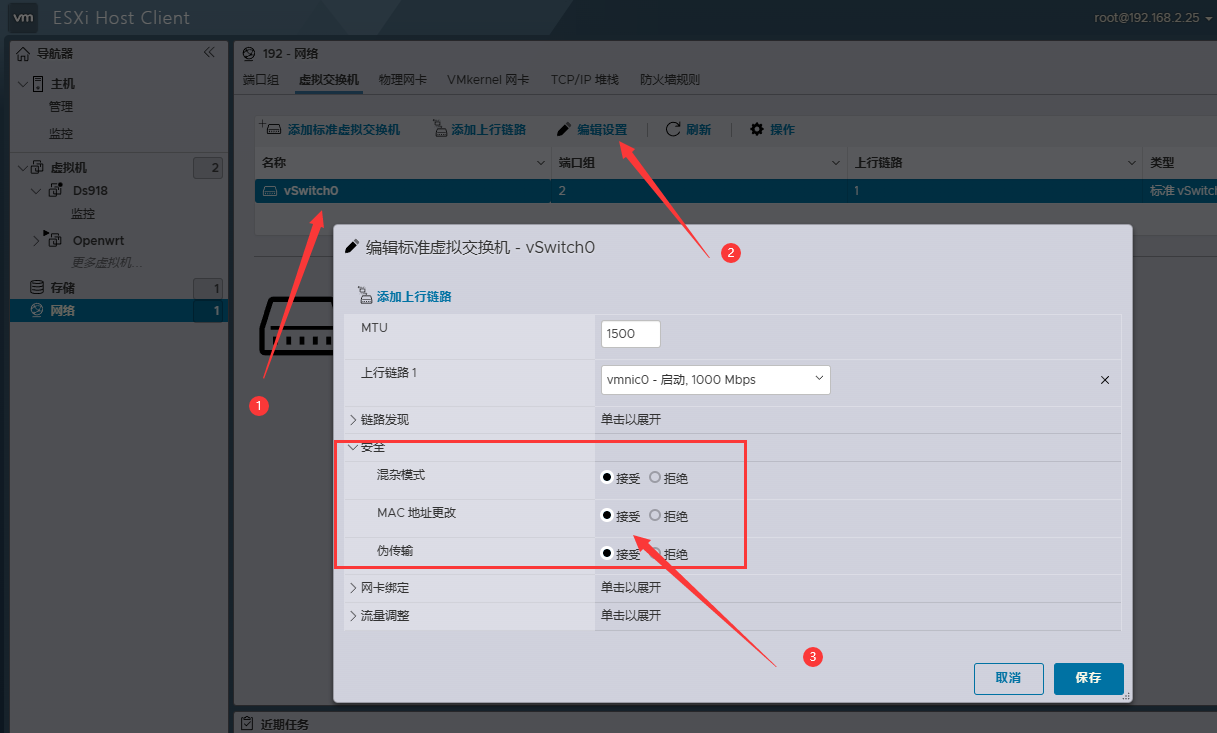Remove uplink 1 with the X icon
Viewport: 1217px width, 733px height.
click(x=1105, y=380)
